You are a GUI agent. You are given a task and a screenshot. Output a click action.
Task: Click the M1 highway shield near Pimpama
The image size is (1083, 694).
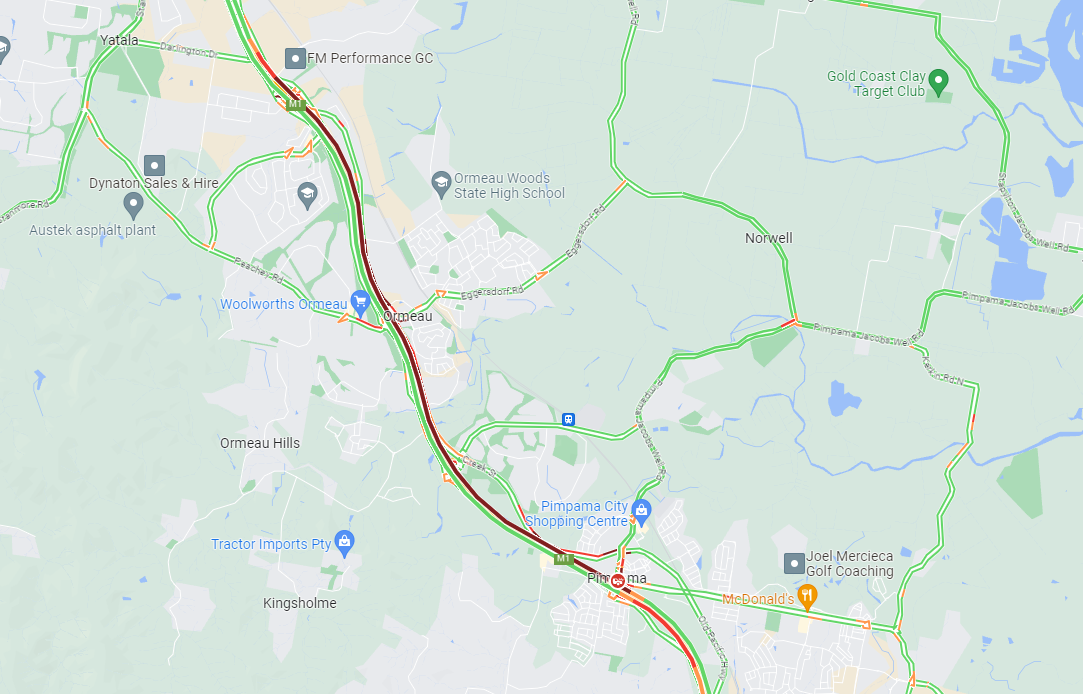point(564,559)
